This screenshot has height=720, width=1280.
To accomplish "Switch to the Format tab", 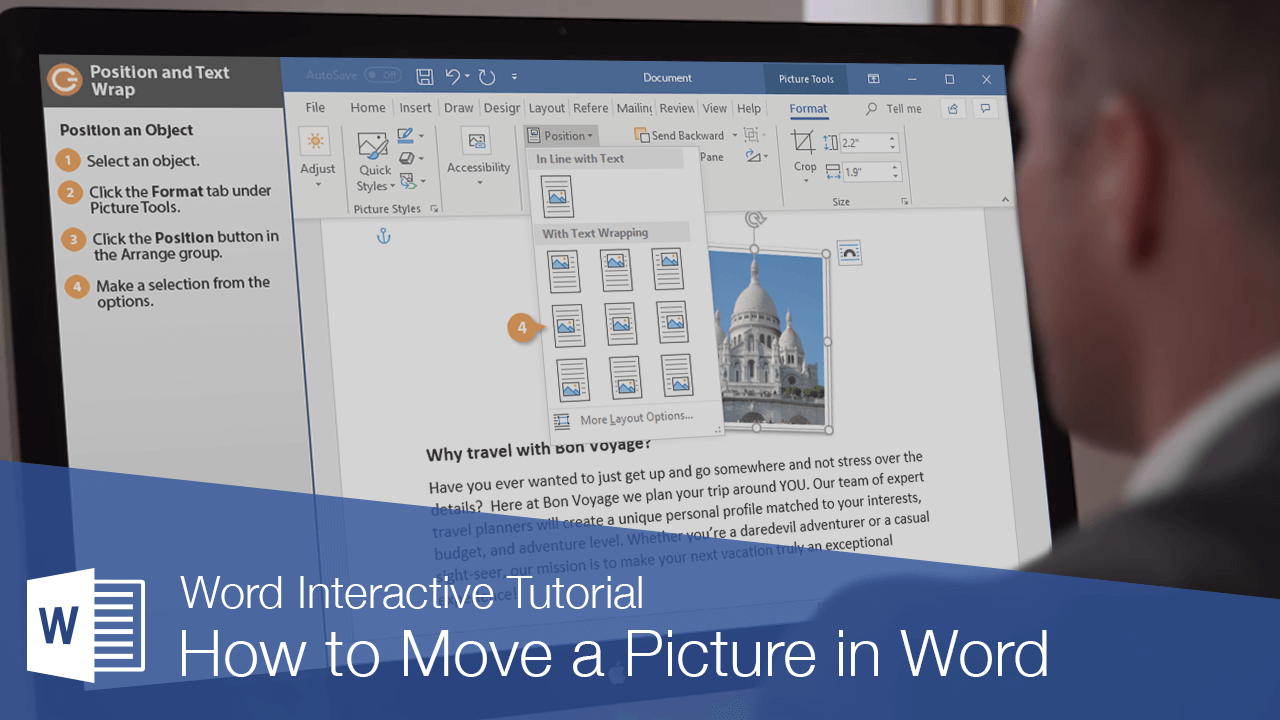I will [808, 109].
